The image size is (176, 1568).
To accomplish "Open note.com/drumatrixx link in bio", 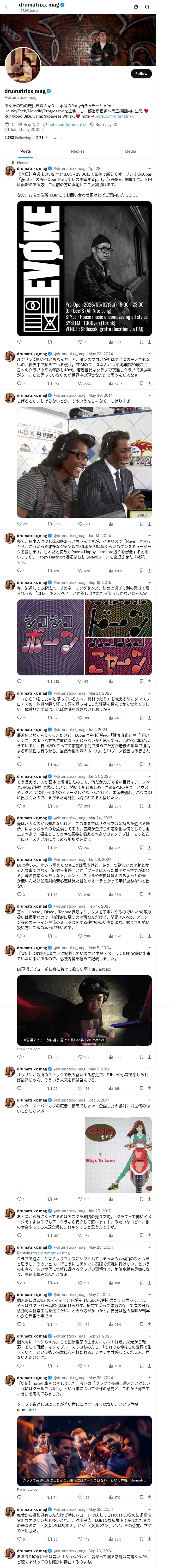I will click(67, 124).
